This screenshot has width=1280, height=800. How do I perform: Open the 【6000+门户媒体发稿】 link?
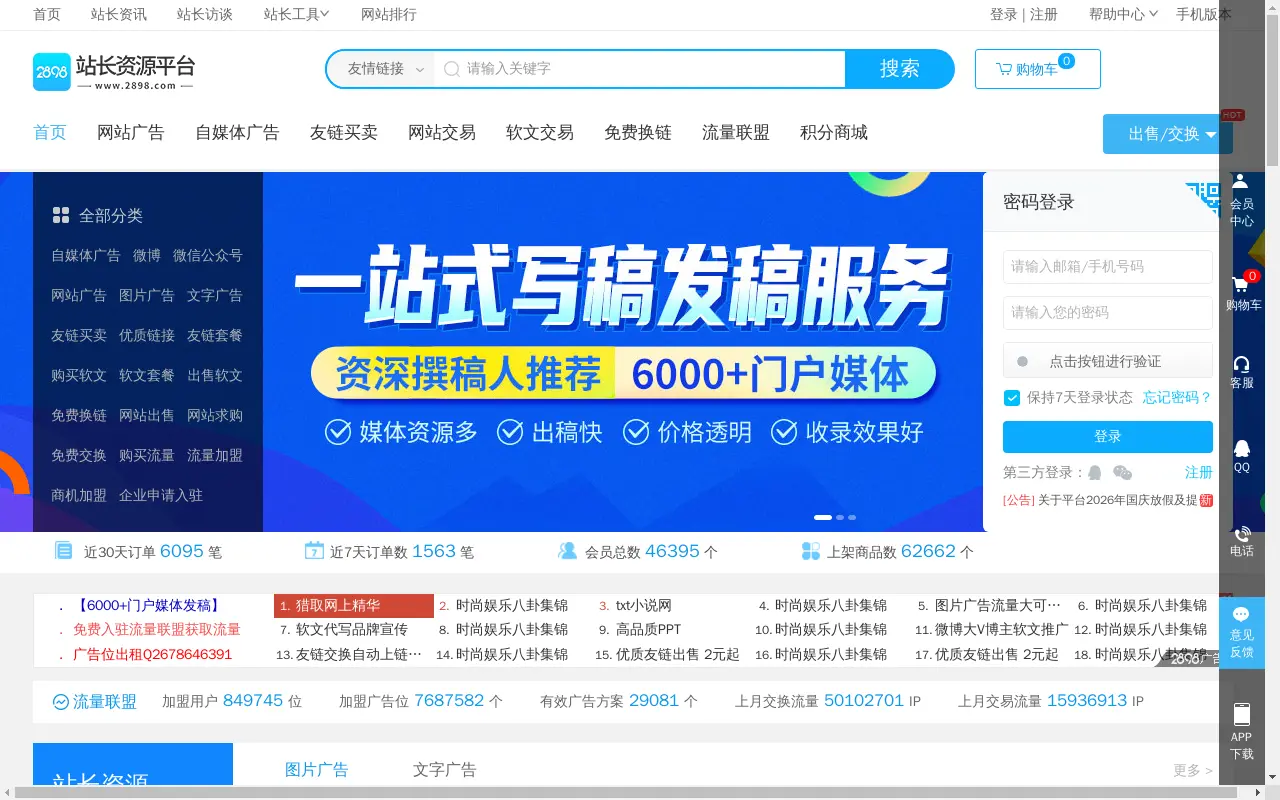click(148, 606)
